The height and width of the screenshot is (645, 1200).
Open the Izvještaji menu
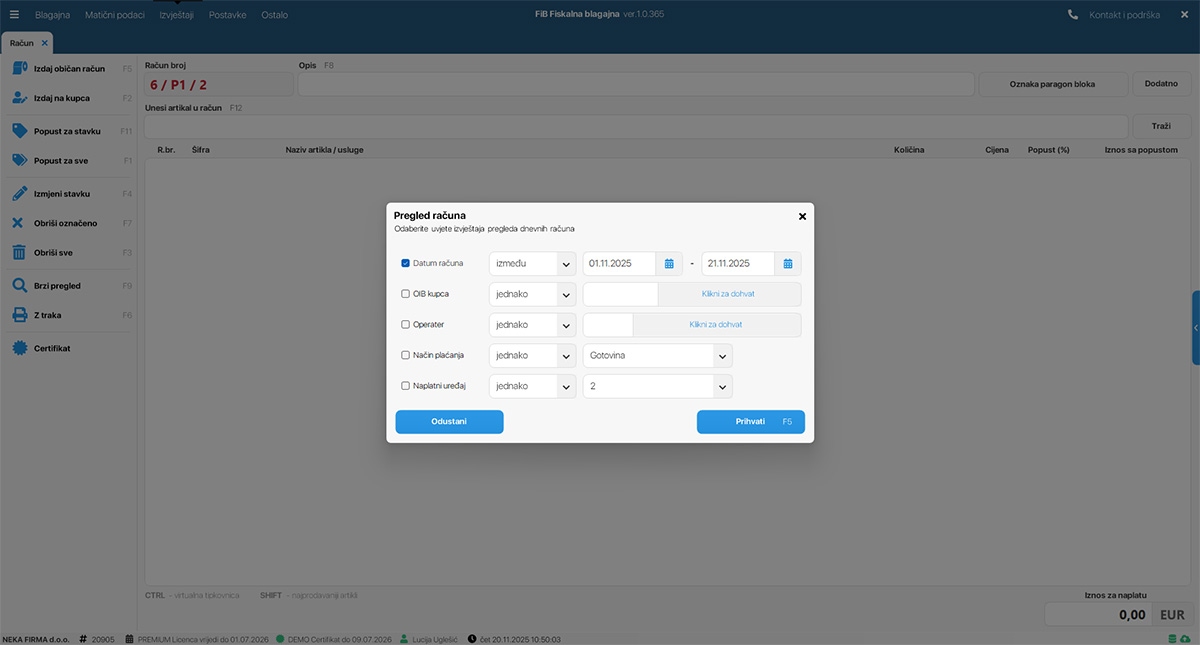pyautogui.click(x=176, y=15)
